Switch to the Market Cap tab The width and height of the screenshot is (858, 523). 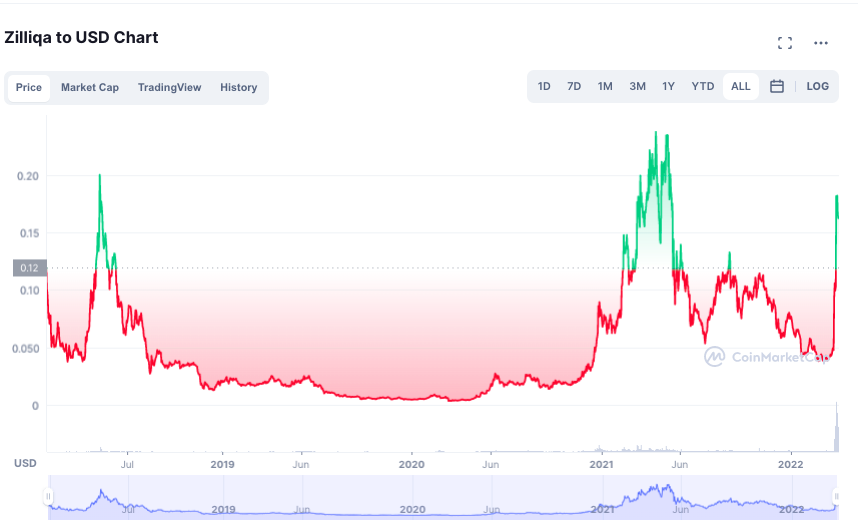(90, 88)
